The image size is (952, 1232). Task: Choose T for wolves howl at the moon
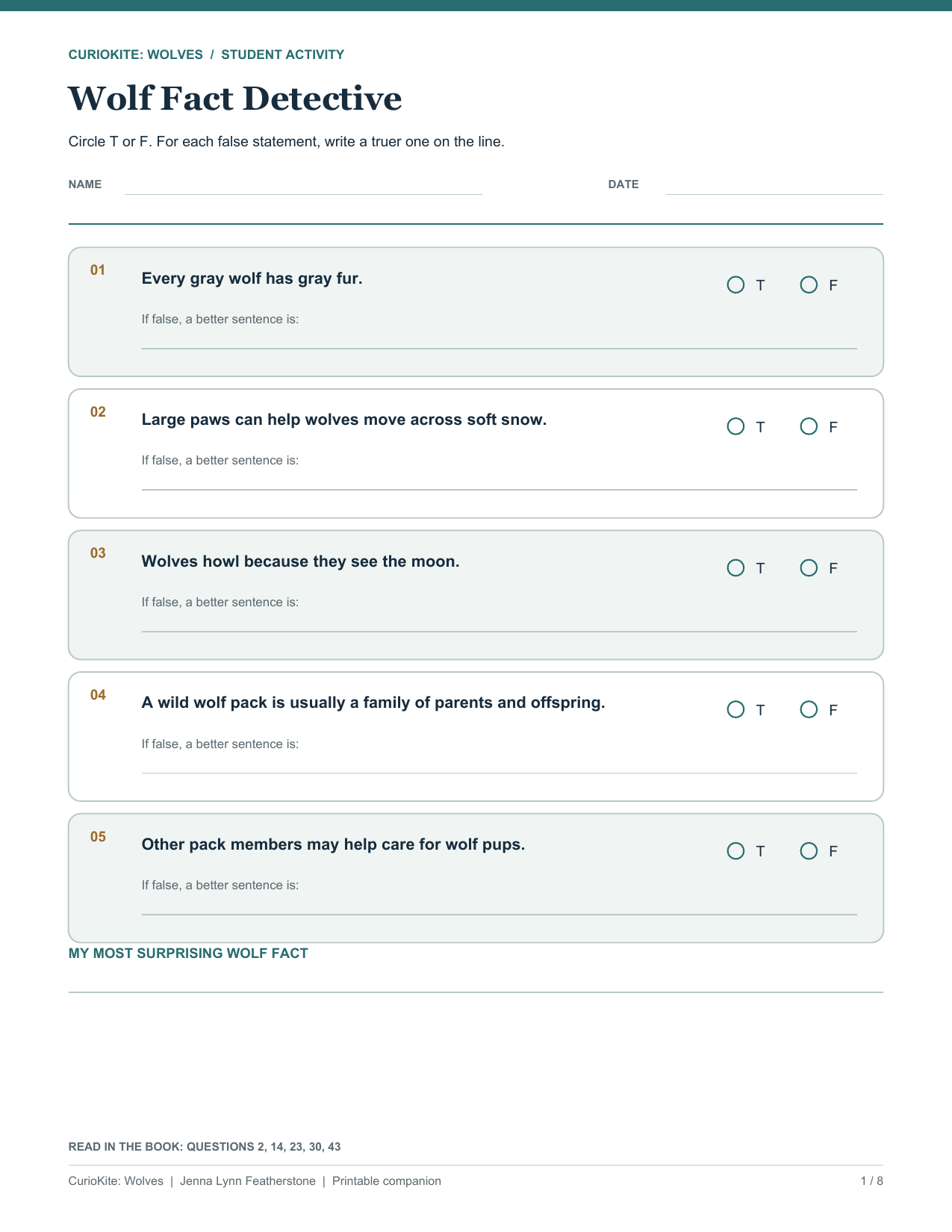735,567
